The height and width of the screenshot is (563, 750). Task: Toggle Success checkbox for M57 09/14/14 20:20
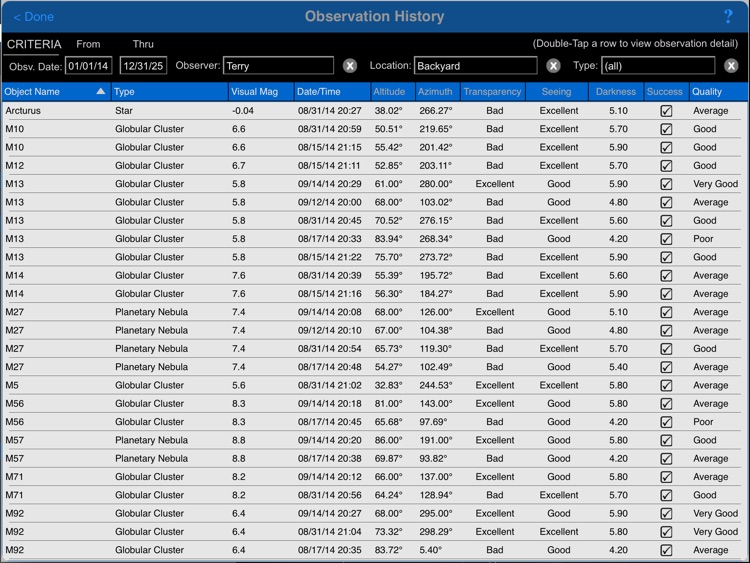coord(666,441)
